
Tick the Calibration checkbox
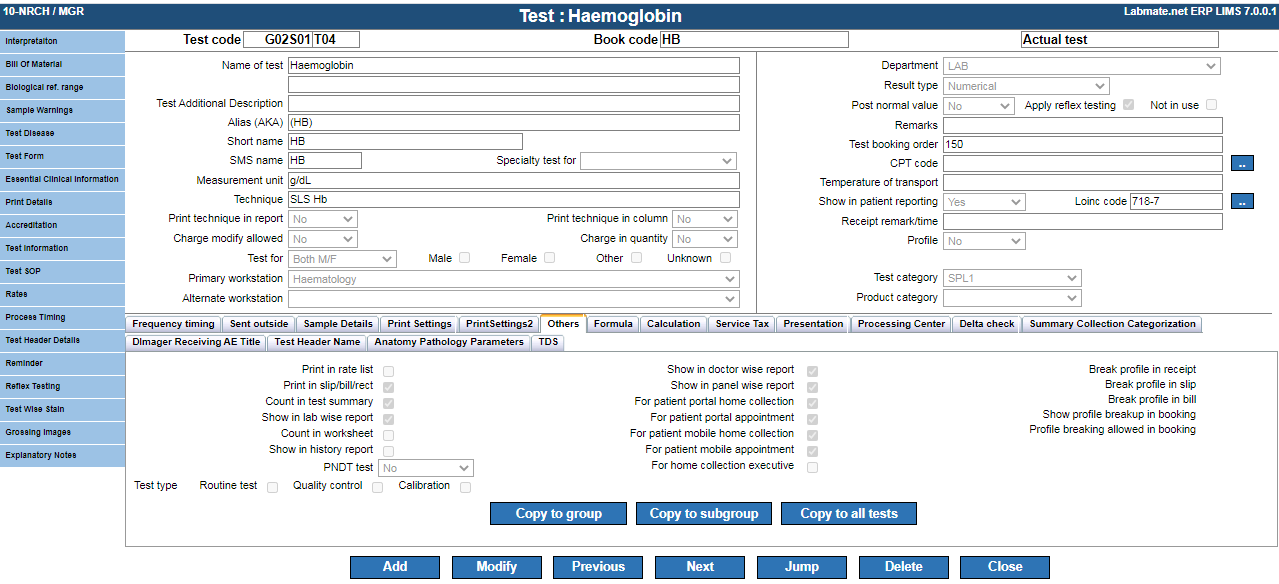coord(465,487)
